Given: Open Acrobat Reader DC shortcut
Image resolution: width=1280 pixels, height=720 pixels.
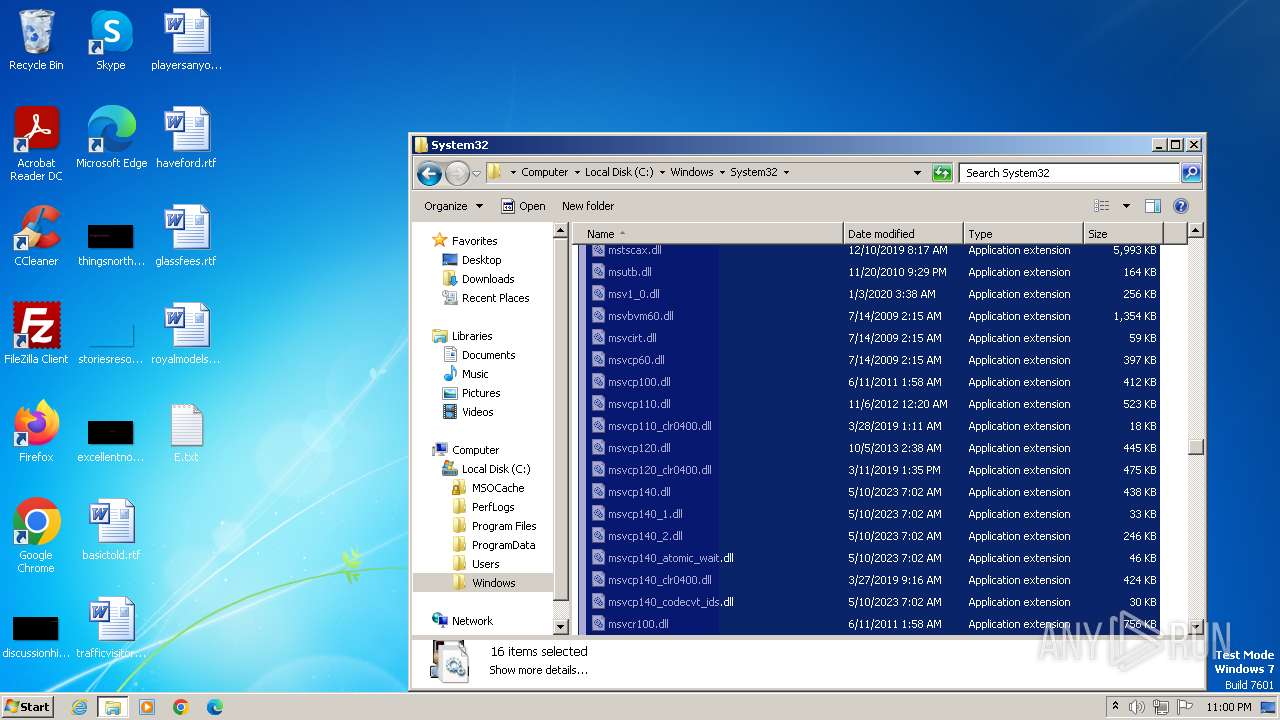Looking at the screenshot, I should click(x=36, y=144).
